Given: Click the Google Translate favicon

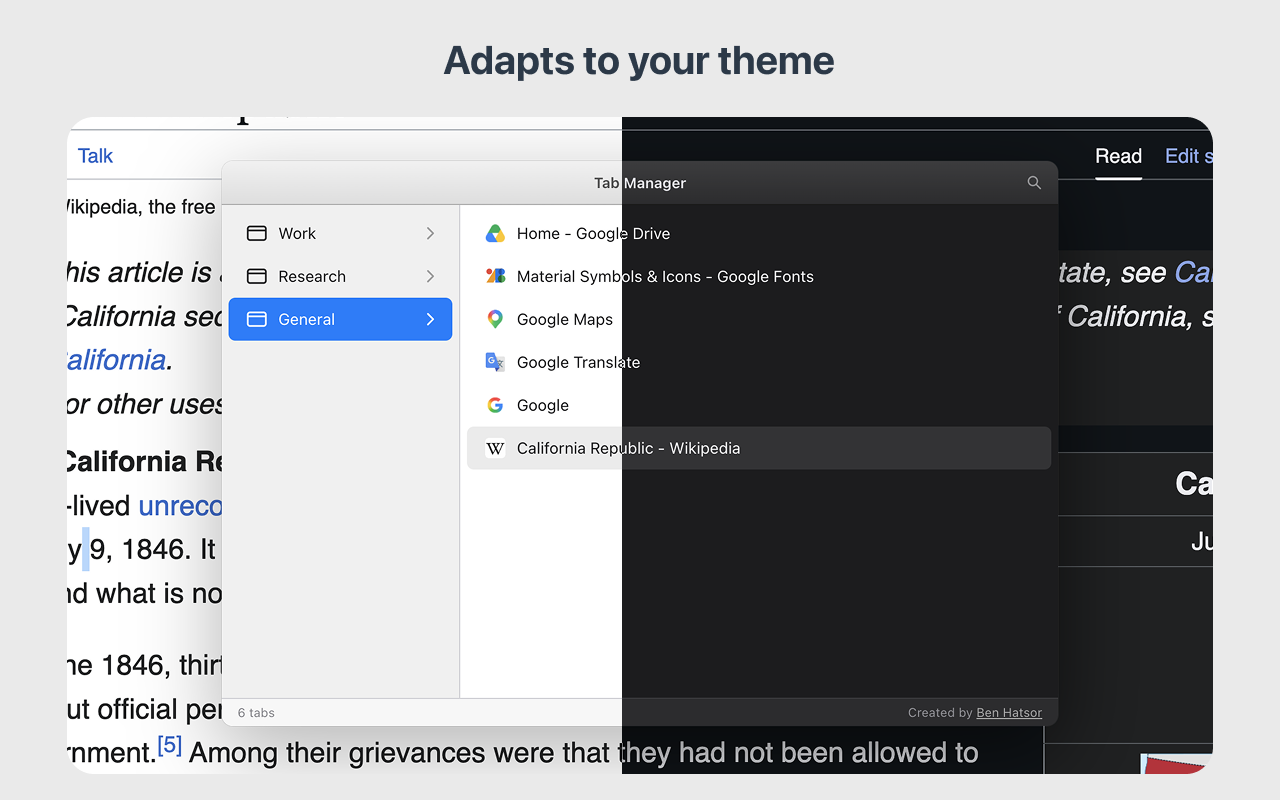Looking at the screenshot, I should point(495,362).
